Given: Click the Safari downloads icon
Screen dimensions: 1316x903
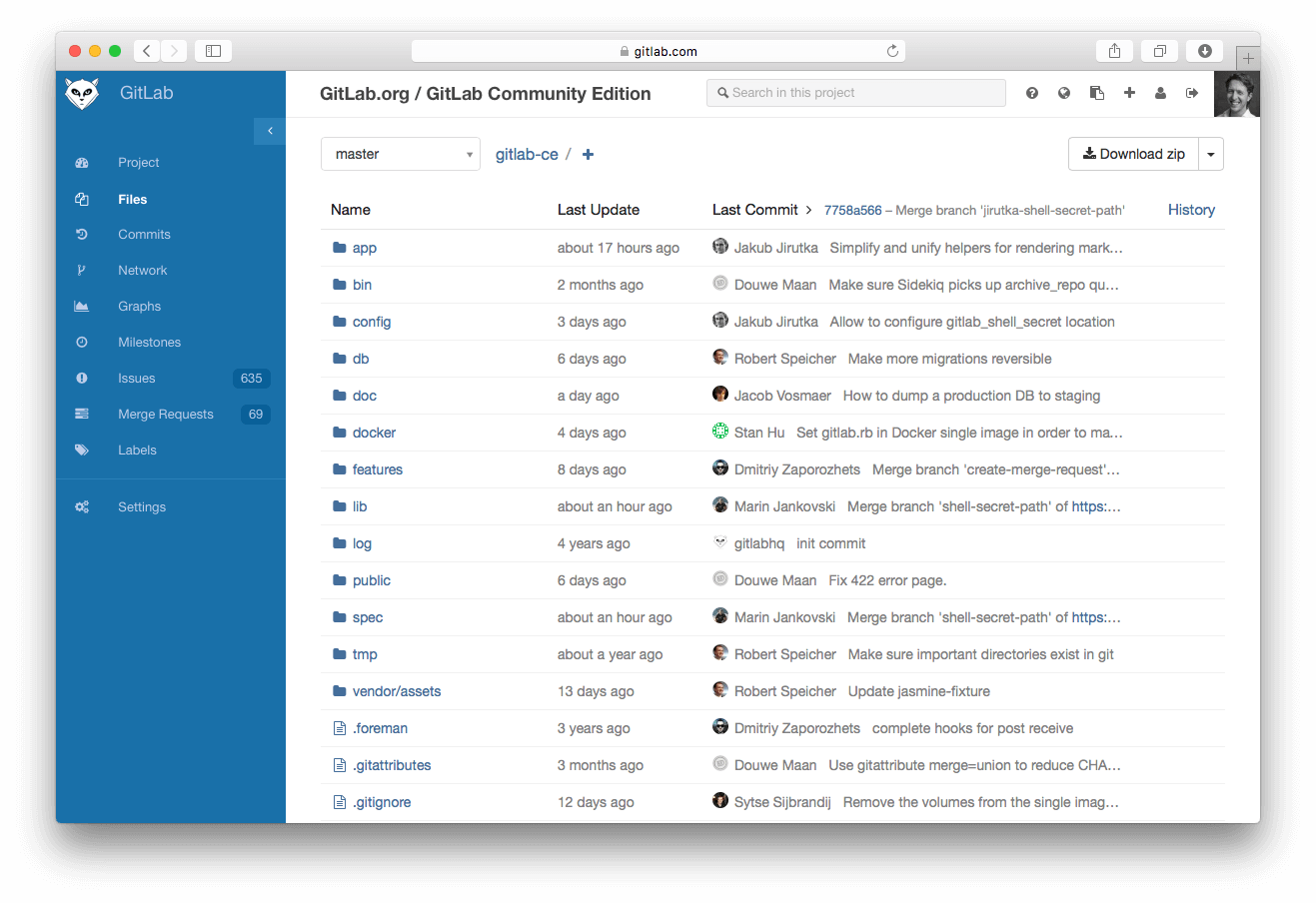Looking at the screenshot, I should point(1205,51).
